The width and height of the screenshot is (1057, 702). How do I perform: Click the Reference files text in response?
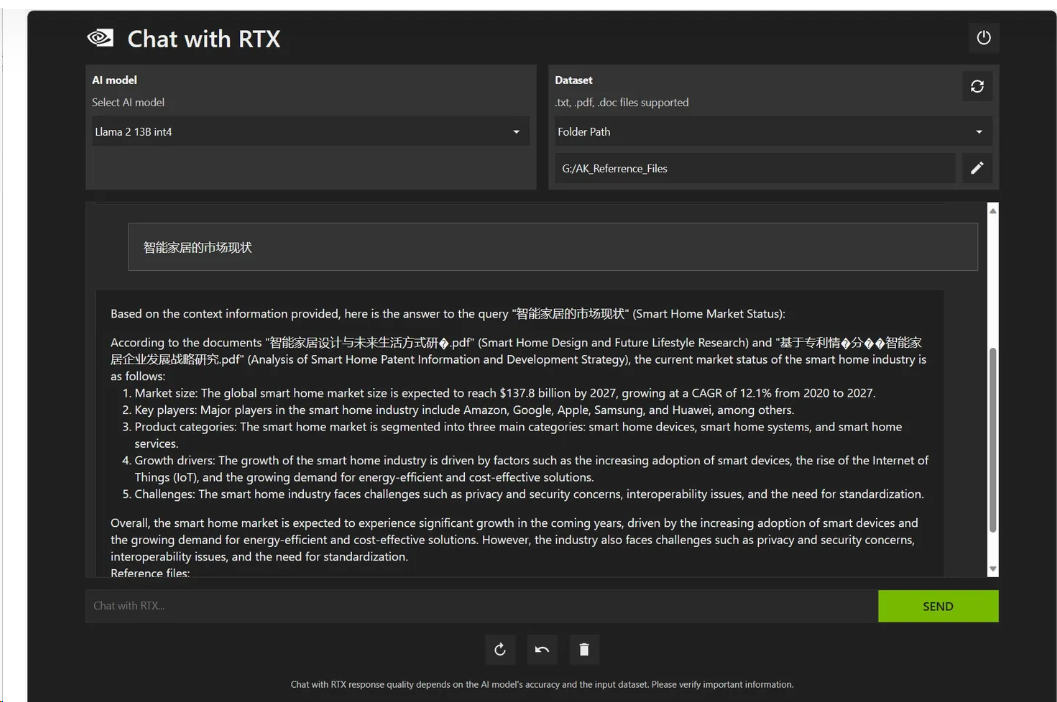[150, 573]
